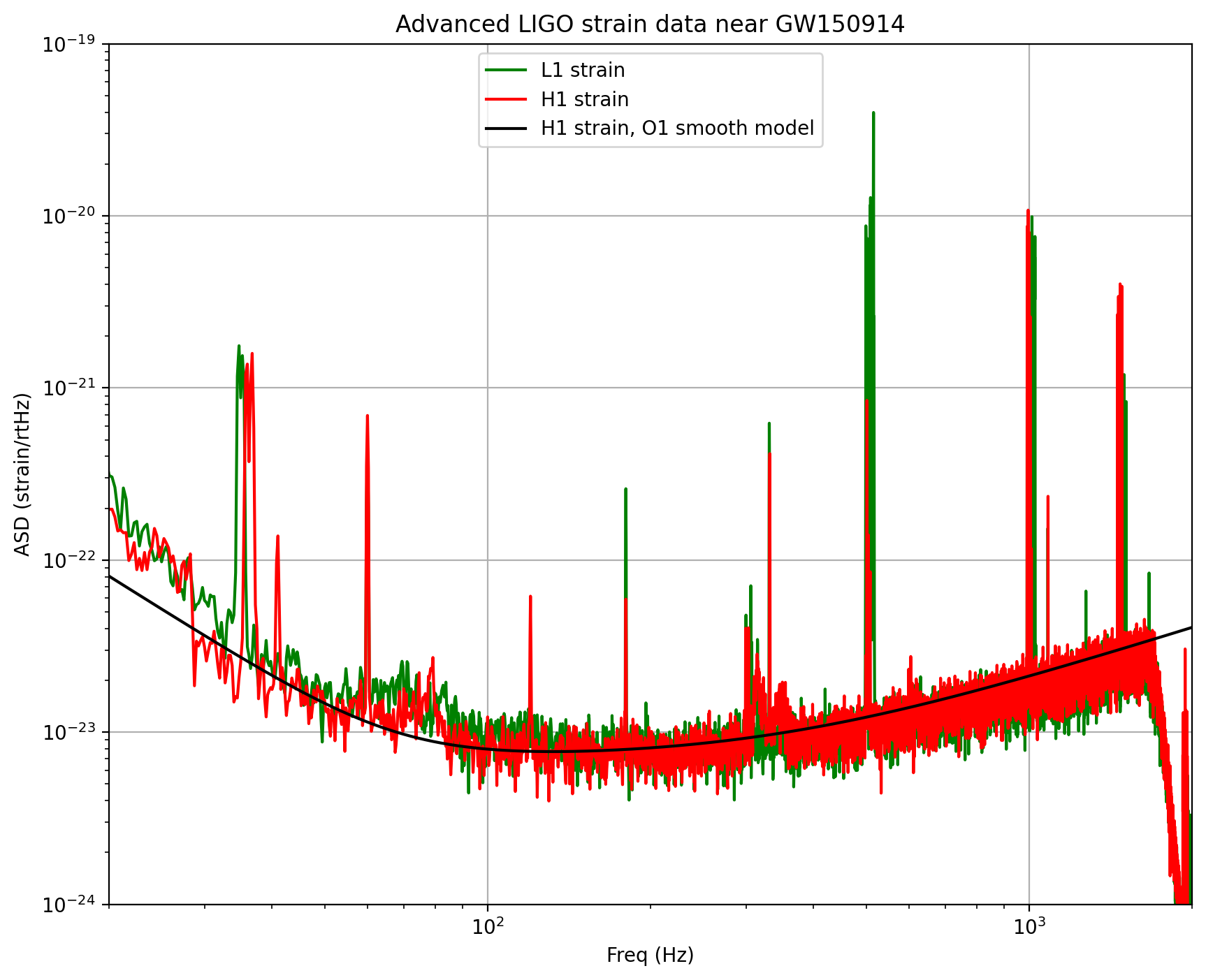Click the 10^-20 y-axis tick label

[72, 217]
